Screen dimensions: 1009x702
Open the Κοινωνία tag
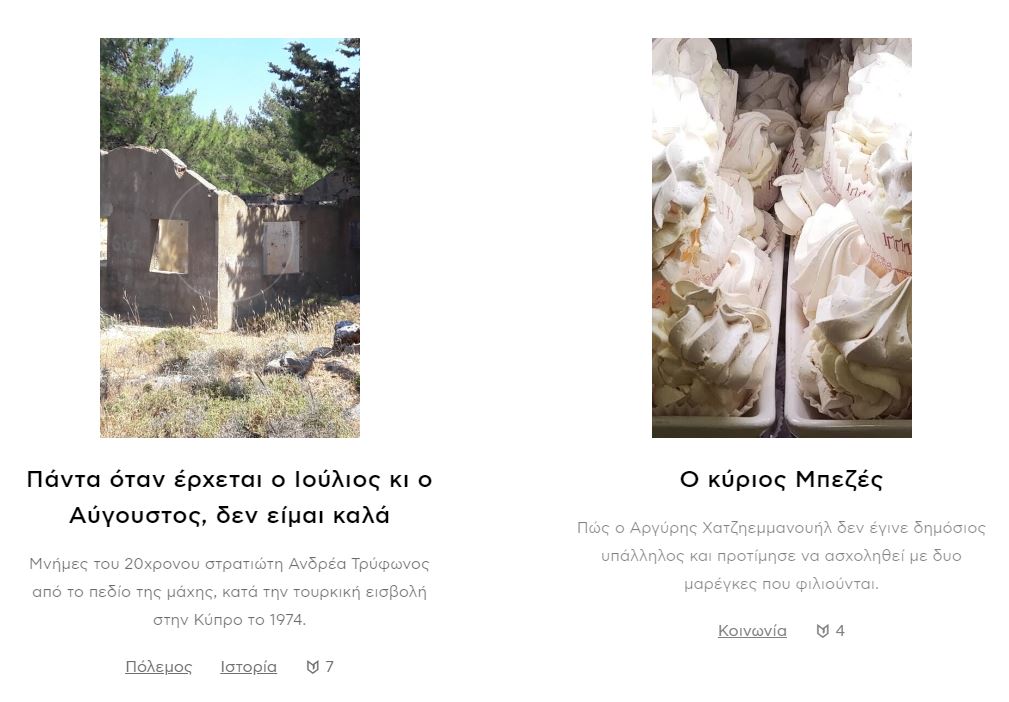(752, 631)
